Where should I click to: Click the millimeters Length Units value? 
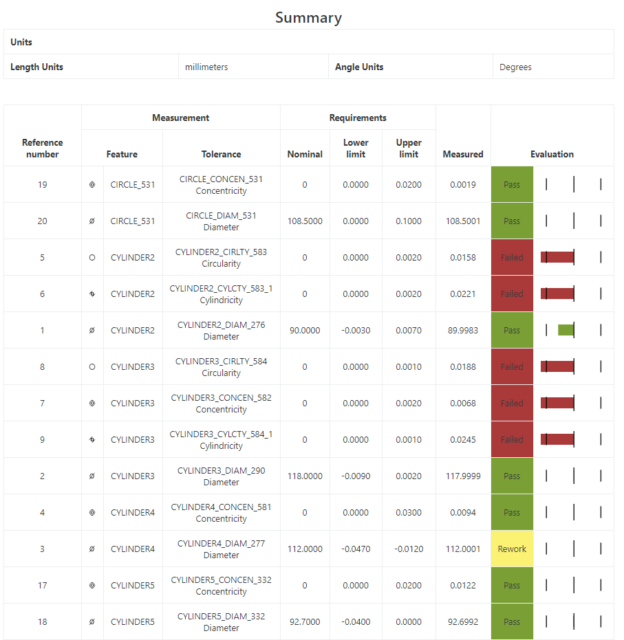pyautogui.click(x=207, y=67)
